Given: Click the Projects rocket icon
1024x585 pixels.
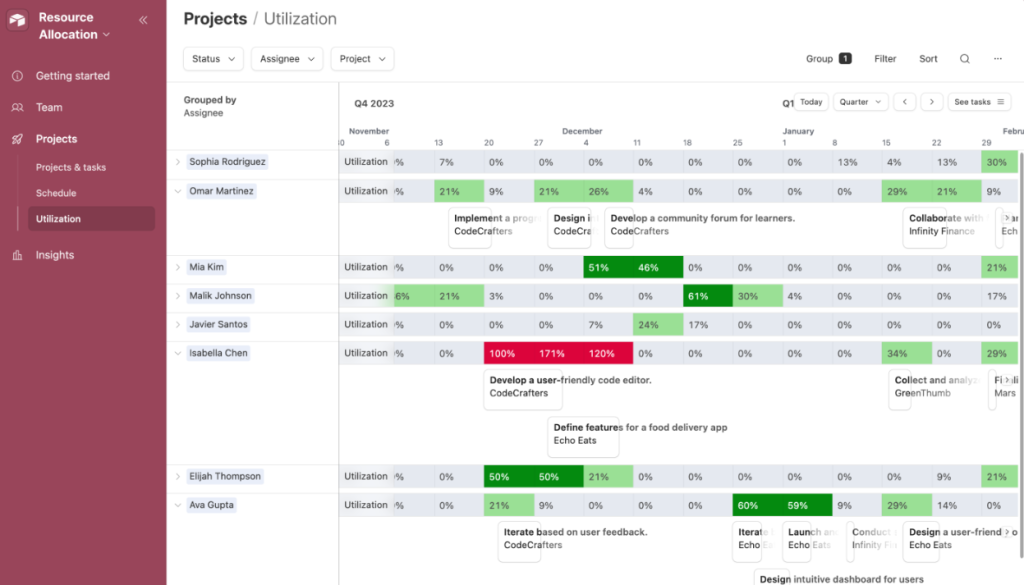Looking at the screenshot, I should pos(20,138).
